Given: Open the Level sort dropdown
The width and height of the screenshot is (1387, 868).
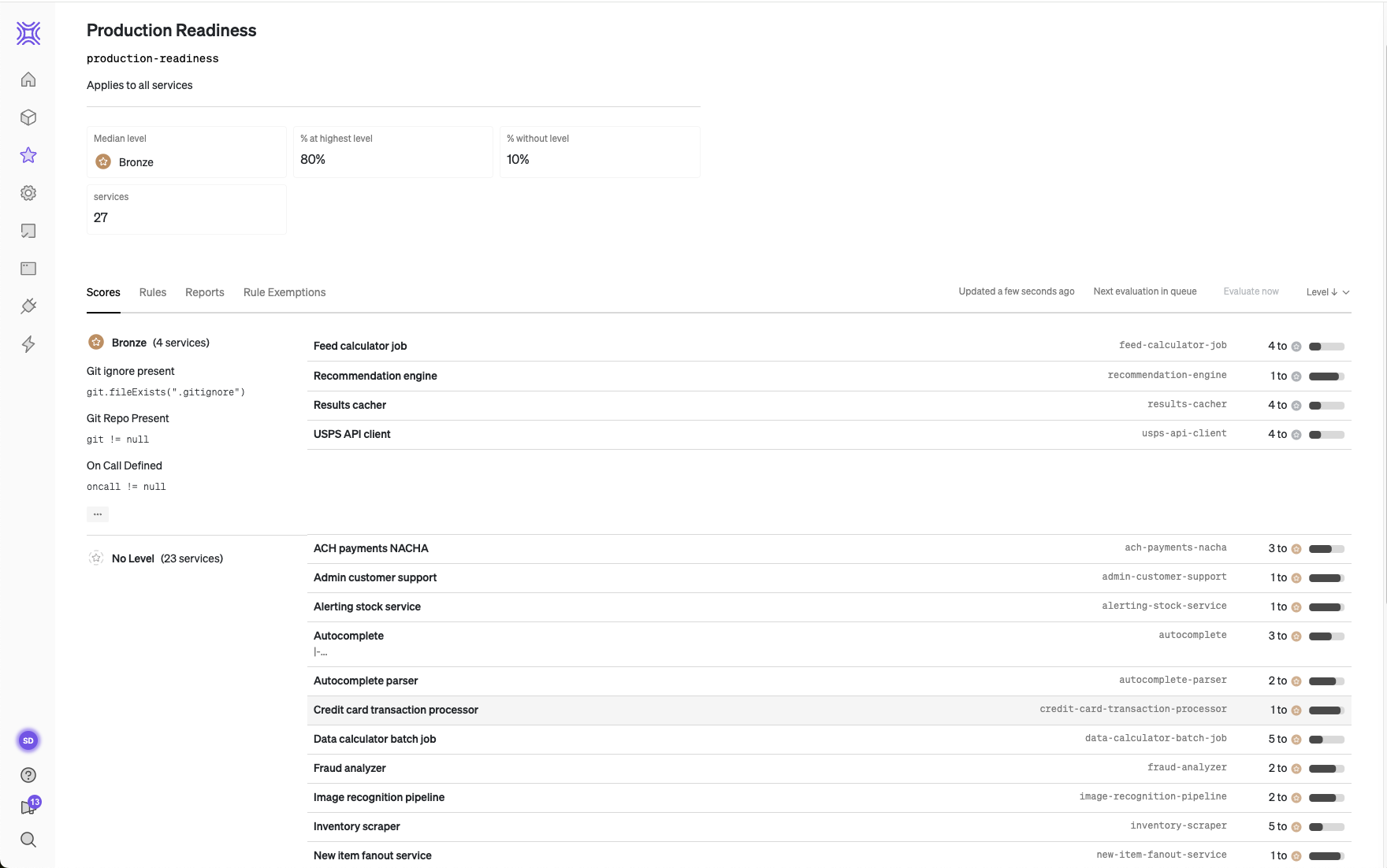Looking at the screenshot, I should point(1327,292).
